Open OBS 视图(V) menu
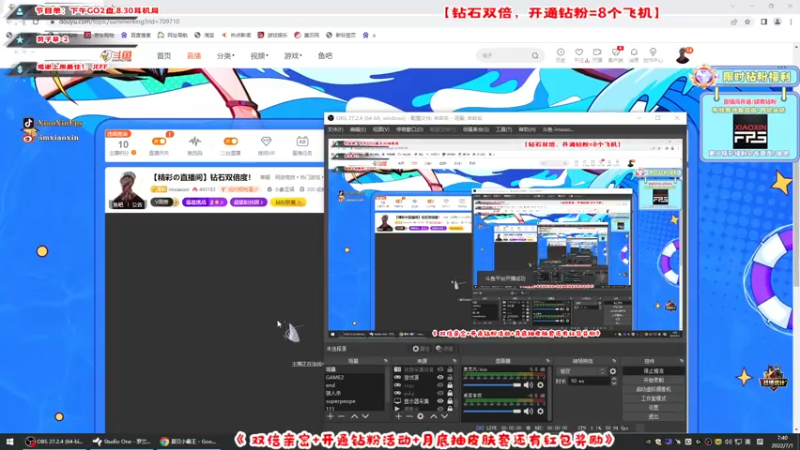This screenshot has width=800, height=450. (x=381, y=130)
